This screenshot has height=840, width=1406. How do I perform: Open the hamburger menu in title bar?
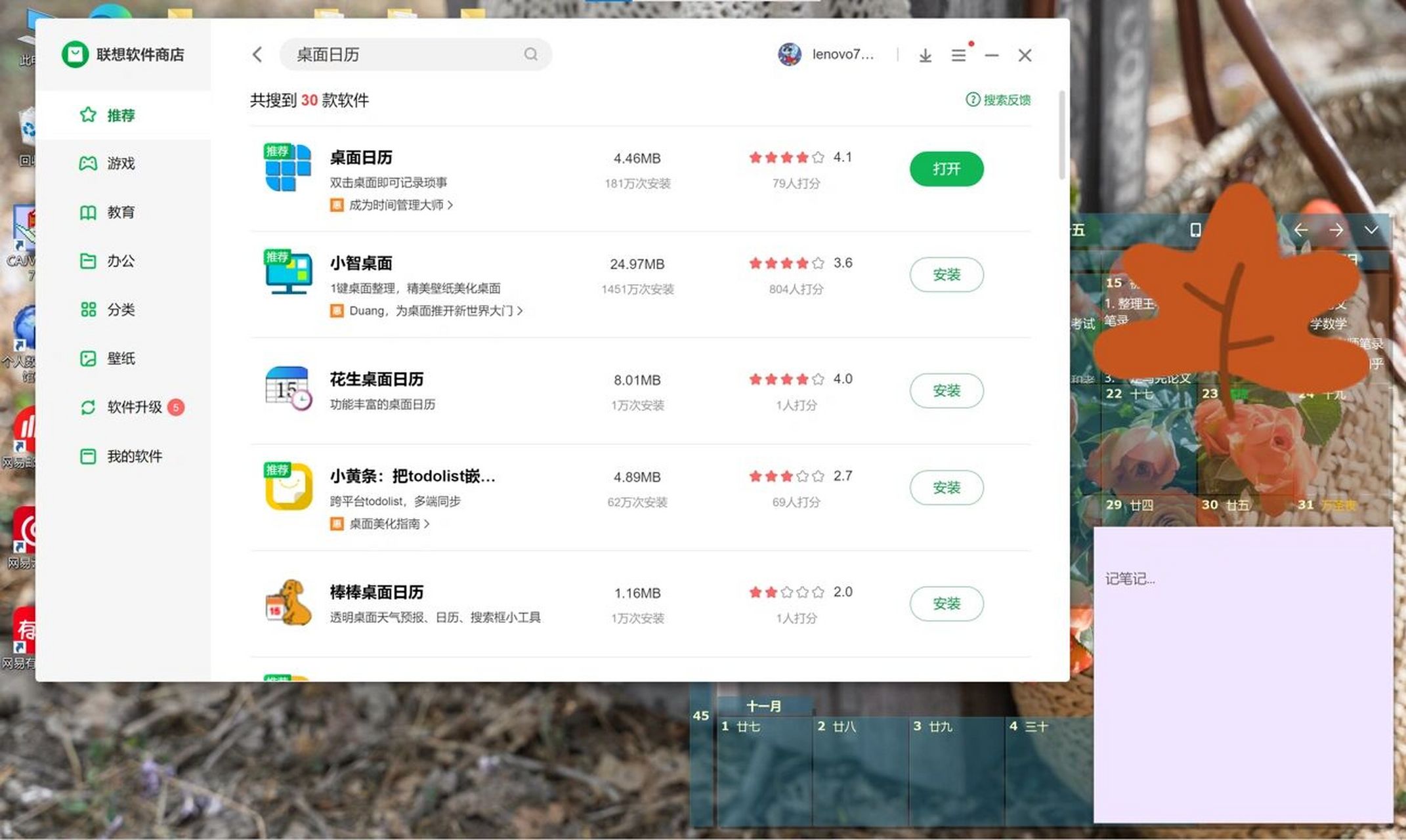tap(958, 55)
